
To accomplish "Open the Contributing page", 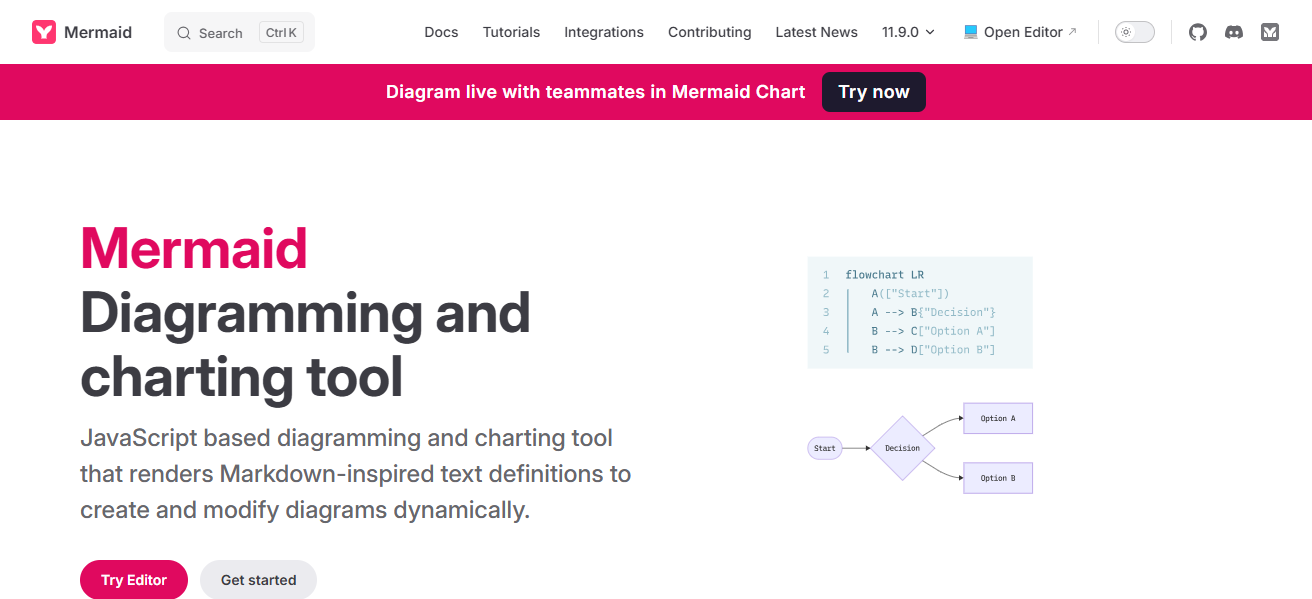I will pyautogui.click(x=710, y=32).
